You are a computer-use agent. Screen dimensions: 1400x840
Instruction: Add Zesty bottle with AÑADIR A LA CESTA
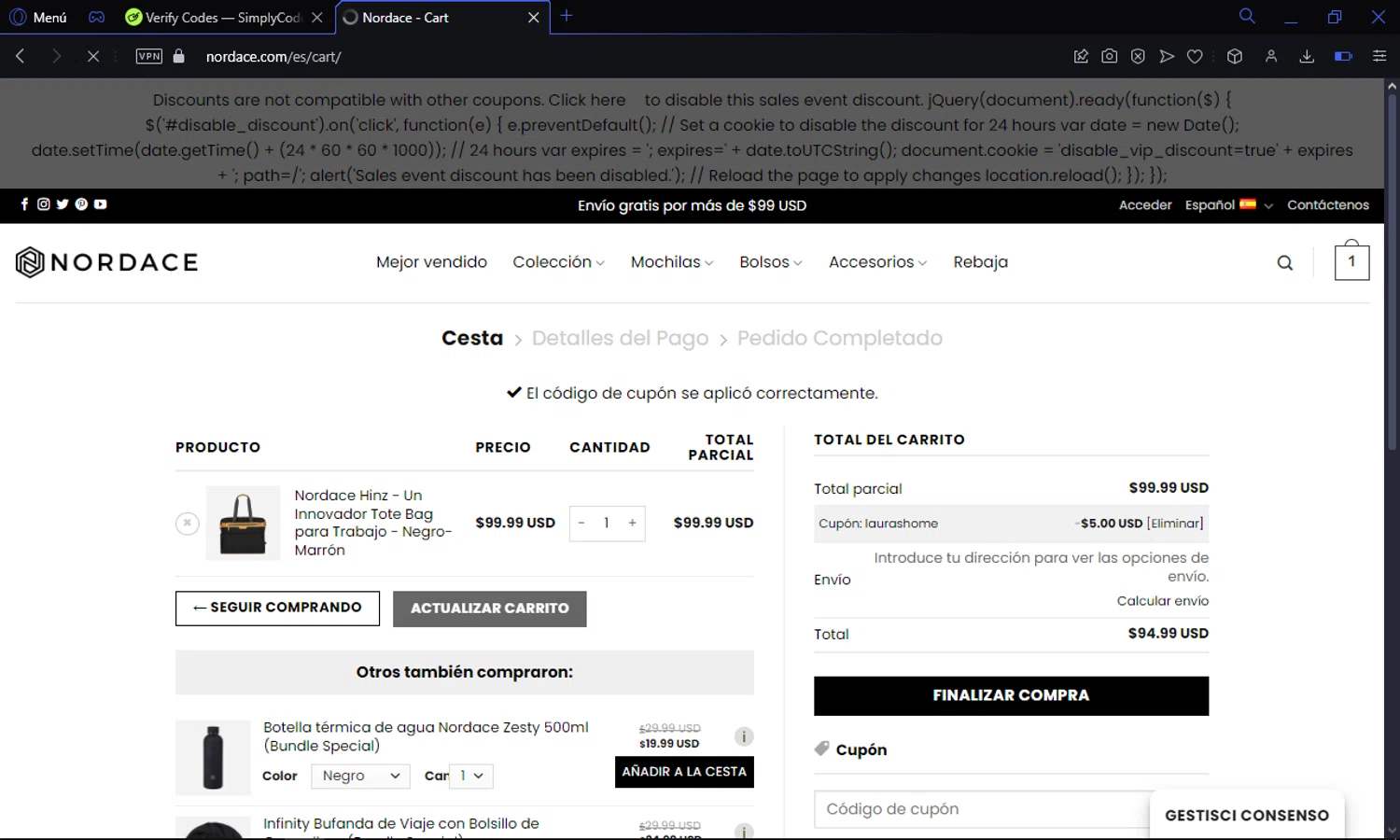(x=684, y=772)
